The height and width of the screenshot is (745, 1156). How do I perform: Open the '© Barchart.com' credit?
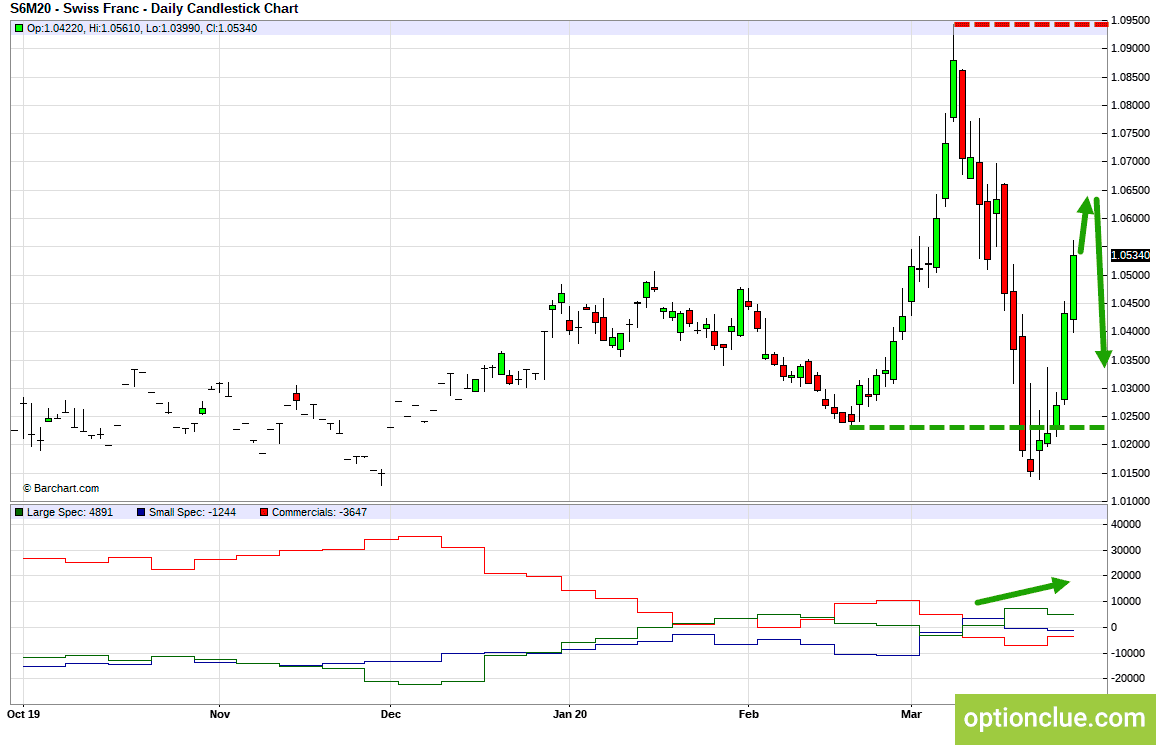point(61,488)
